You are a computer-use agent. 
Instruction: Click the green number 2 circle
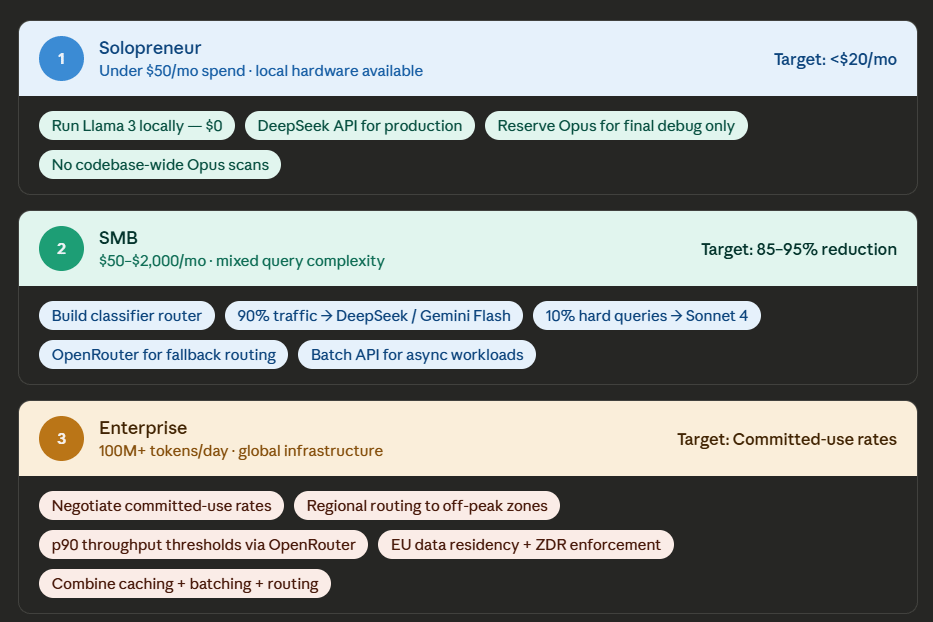point(61,248)
